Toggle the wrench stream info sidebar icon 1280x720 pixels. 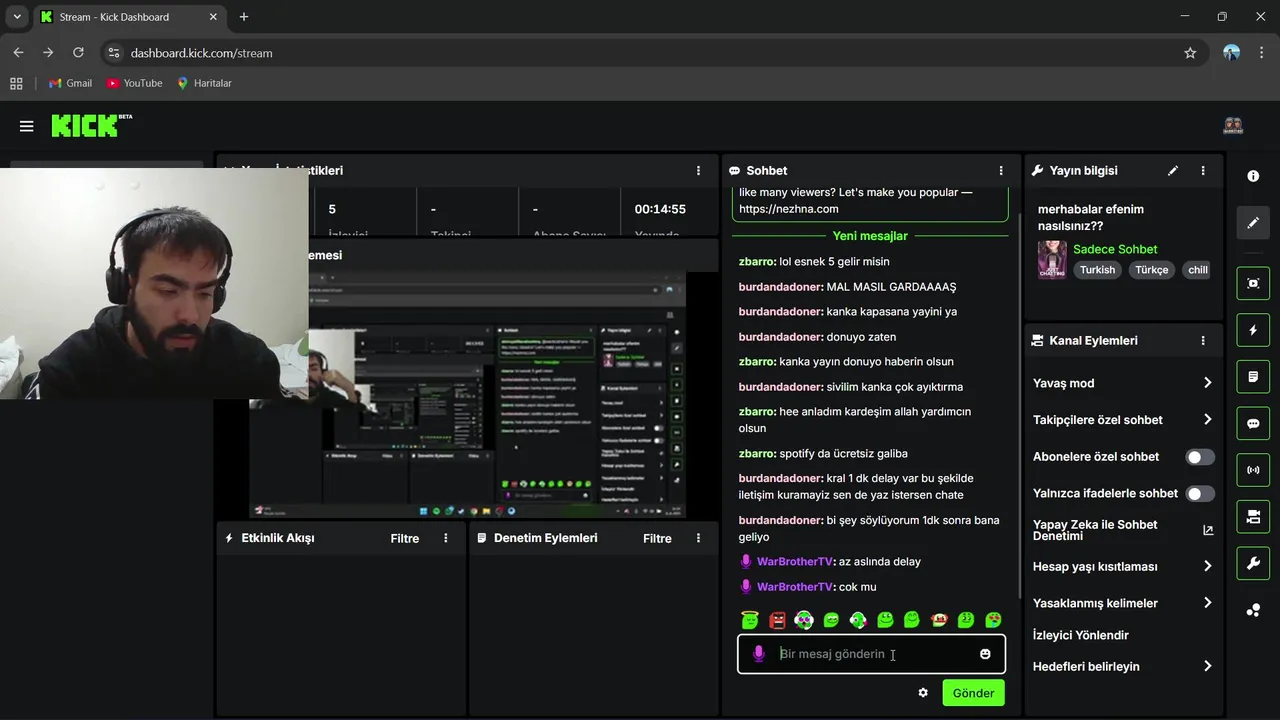(1253, 563)
